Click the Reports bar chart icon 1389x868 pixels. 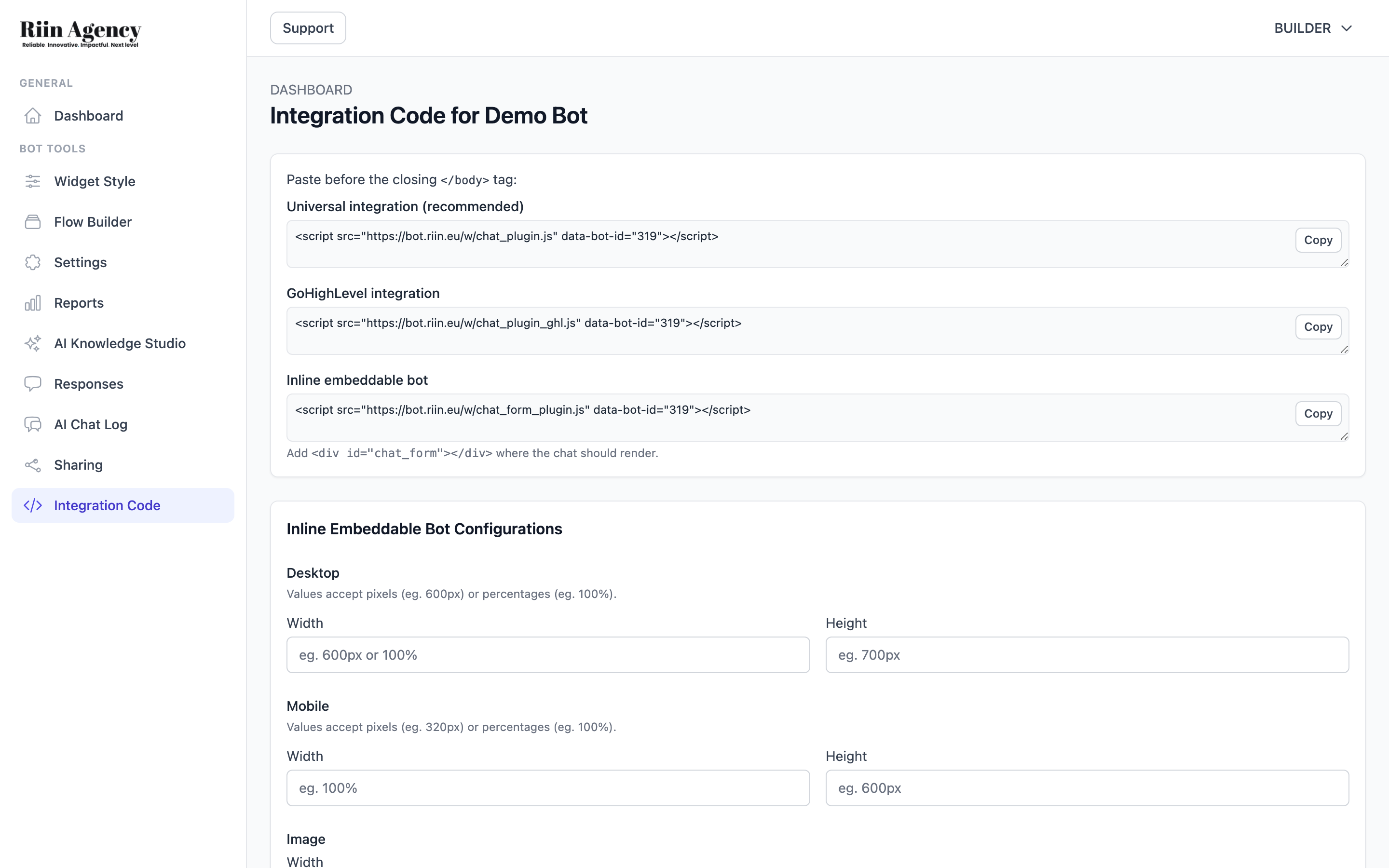pos(33,303)
